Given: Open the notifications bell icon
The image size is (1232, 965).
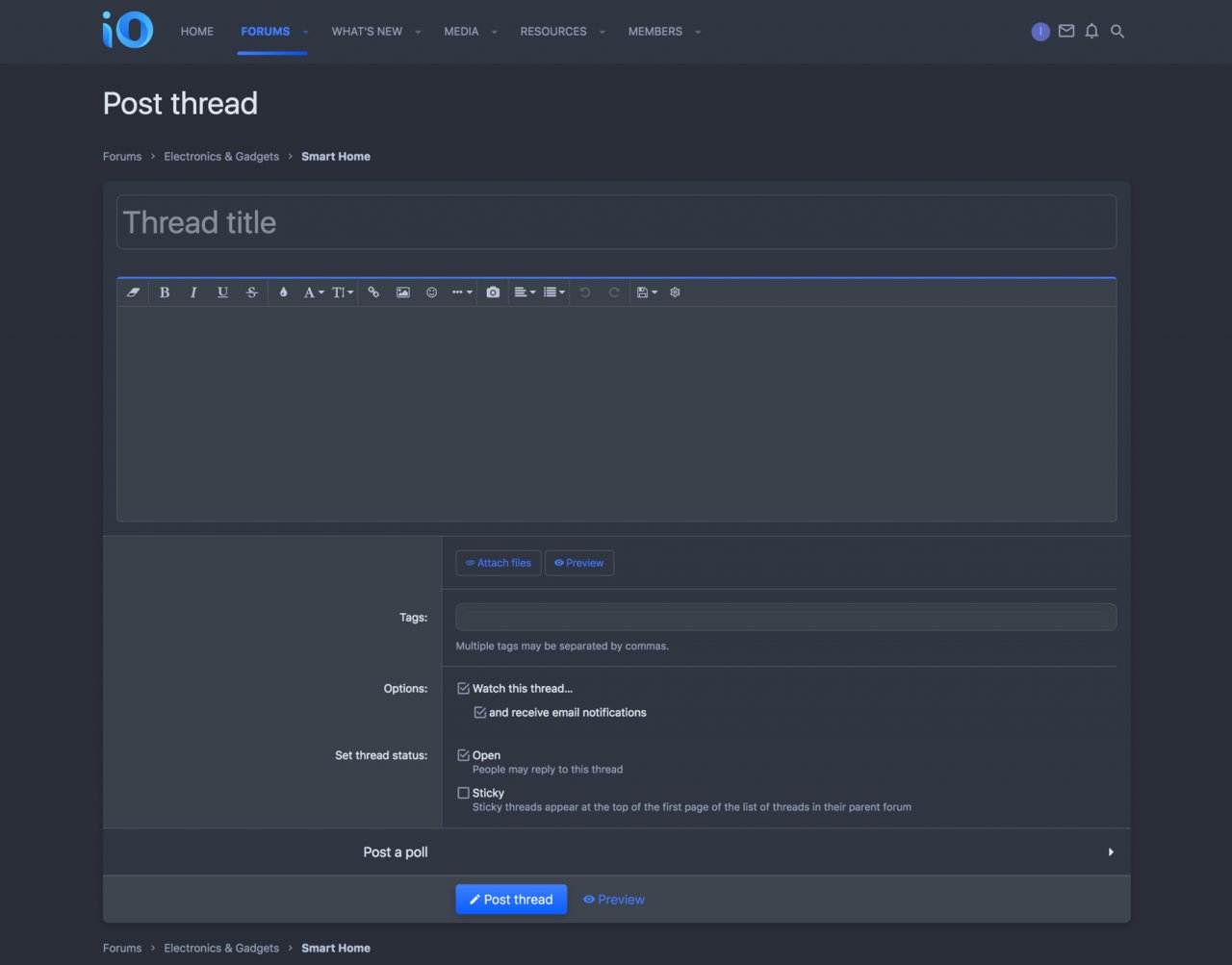Looking at the screenshot, I should [1091, 32].
